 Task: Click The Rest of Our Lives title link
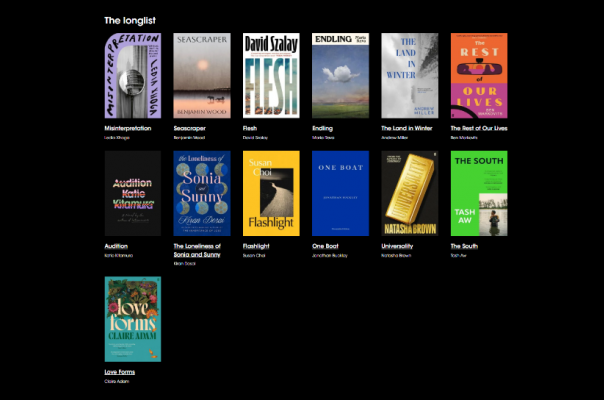479,128
